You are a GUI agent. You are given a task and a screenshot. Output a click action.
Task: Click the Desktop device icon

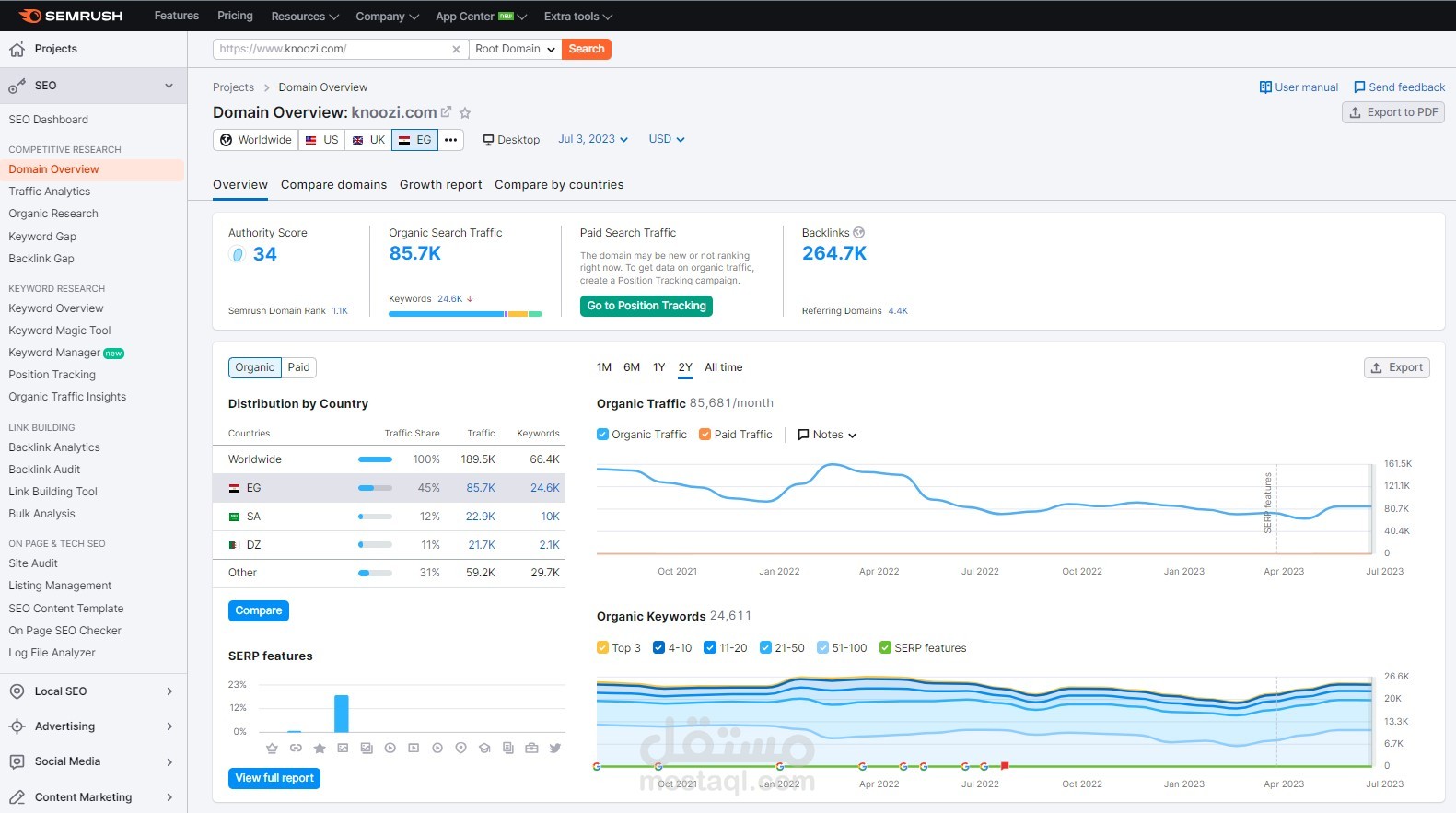(488, 140)
